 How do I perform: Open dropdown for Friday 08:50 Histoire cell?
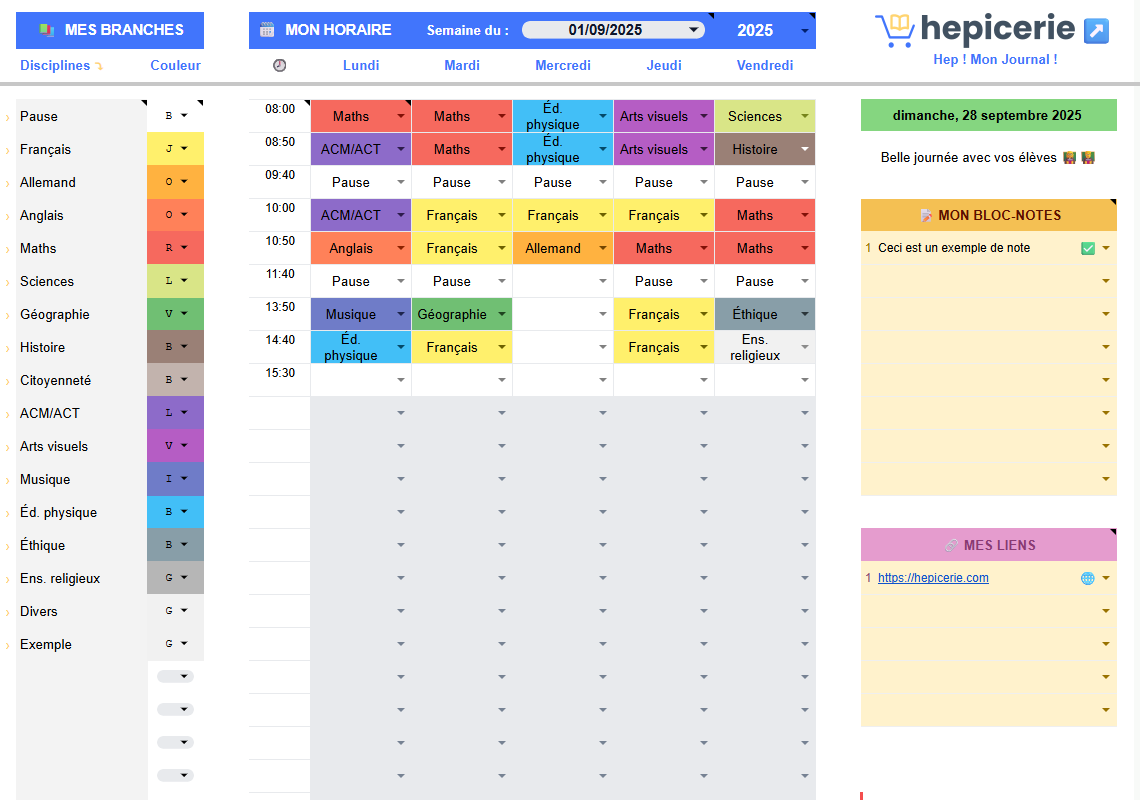point(805,149)
